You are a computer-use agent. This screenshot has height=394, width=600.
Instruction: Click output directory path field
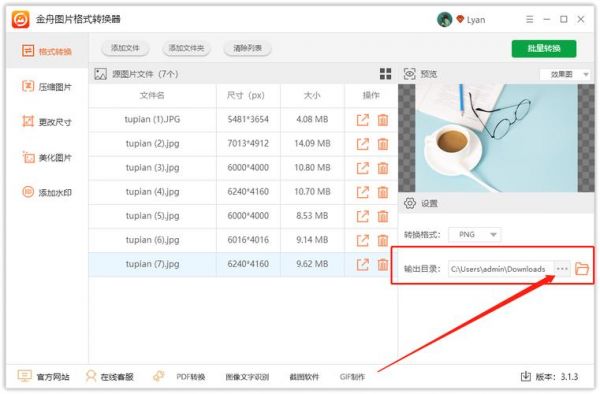(x=501, y=269)
